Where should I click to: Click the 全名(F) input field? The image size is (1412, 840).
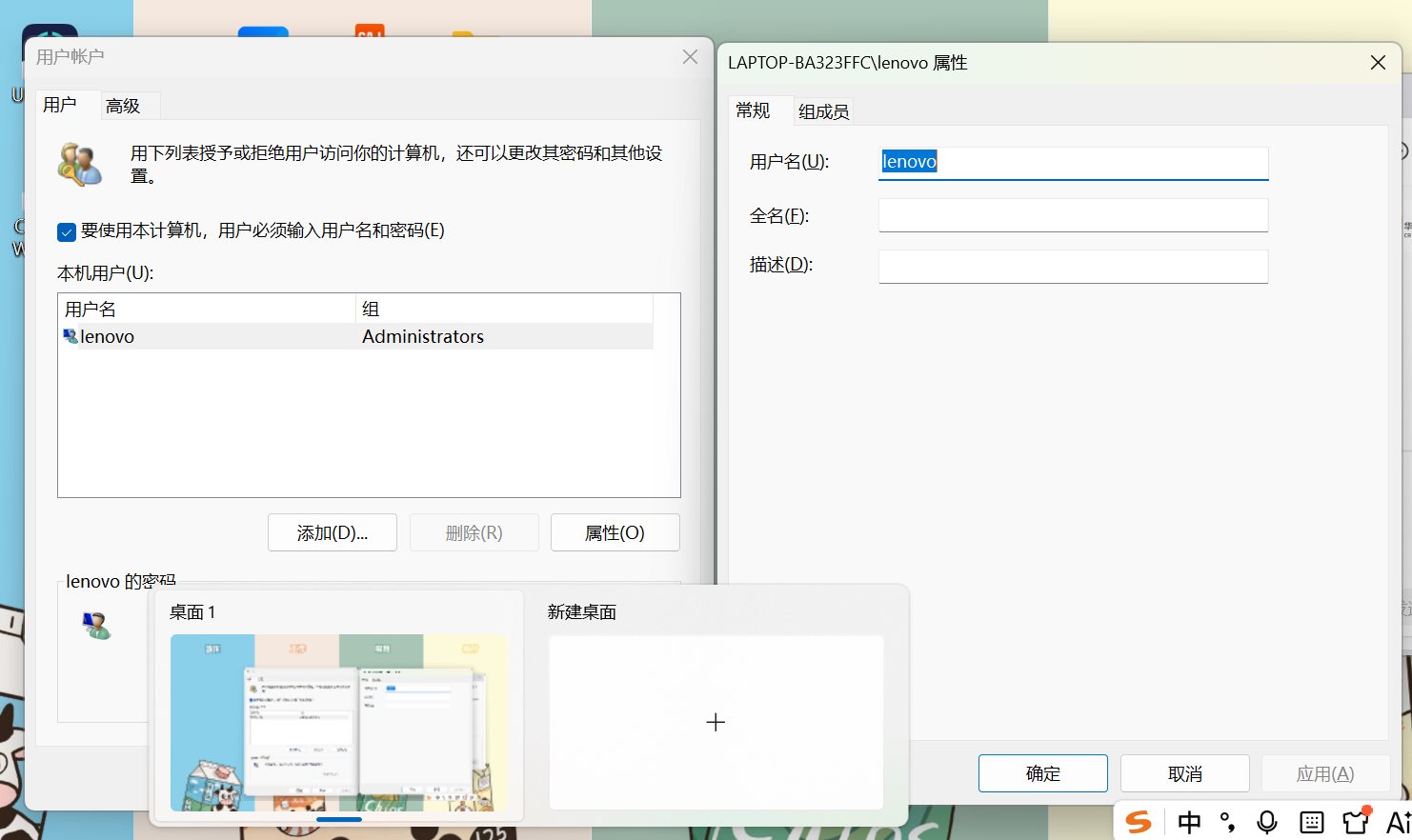pos(1074,215)
